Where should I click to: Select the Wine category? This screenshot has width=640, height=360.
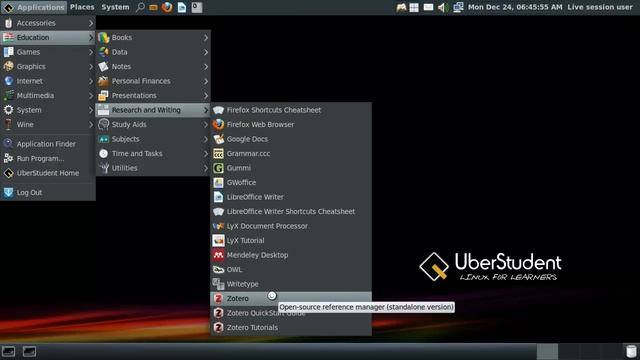(x=48, y=124)
